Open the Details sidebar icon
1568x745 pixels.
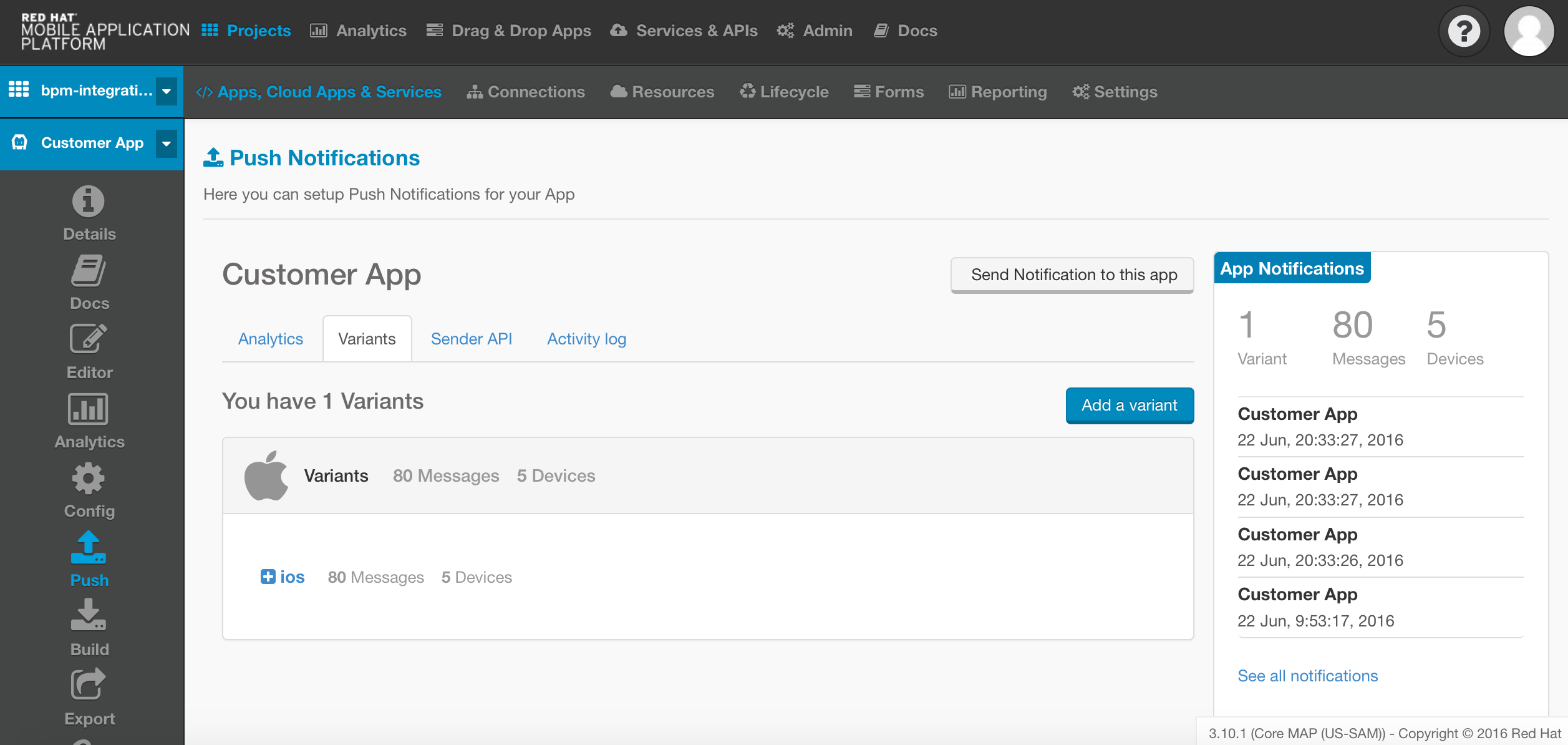(x=89, y=202)
